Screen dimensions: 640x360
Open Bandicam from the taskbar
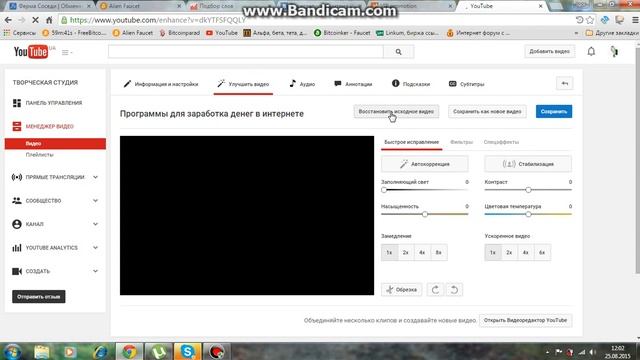[x=216, y=351]
